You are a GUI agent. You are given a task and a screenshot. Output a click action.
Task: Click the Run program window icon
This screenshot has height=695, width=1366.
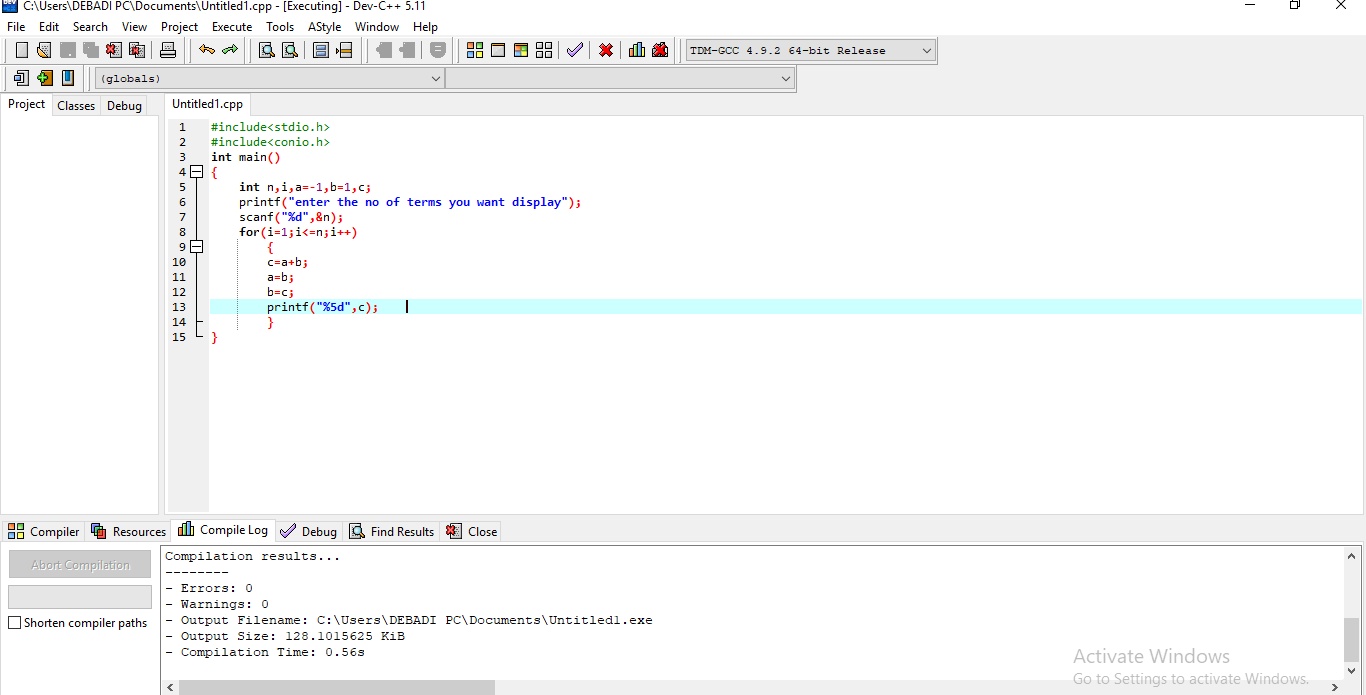(x=498, y=50)
